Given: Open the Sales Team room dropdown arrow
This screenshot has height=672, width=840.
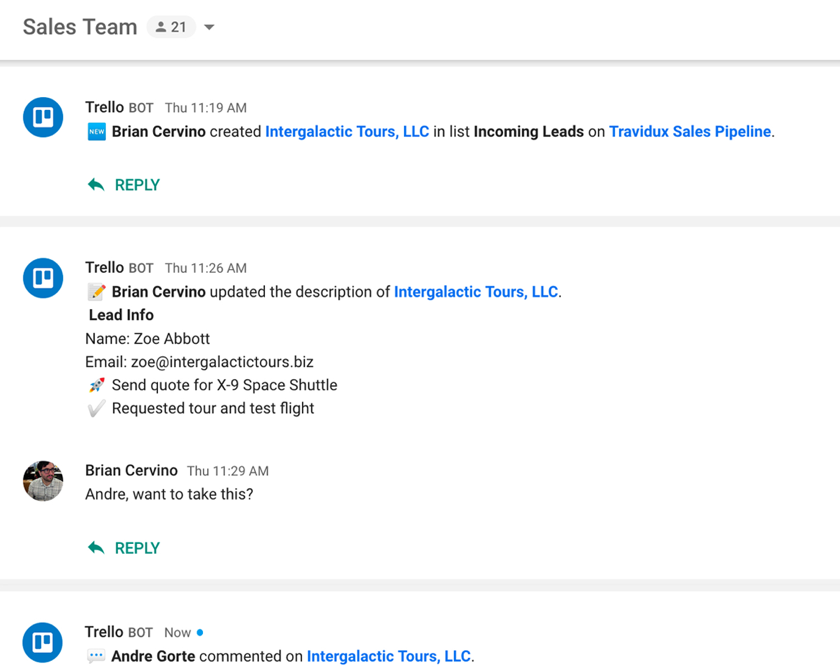Looking at the screenshot, I should pos(209,27).
